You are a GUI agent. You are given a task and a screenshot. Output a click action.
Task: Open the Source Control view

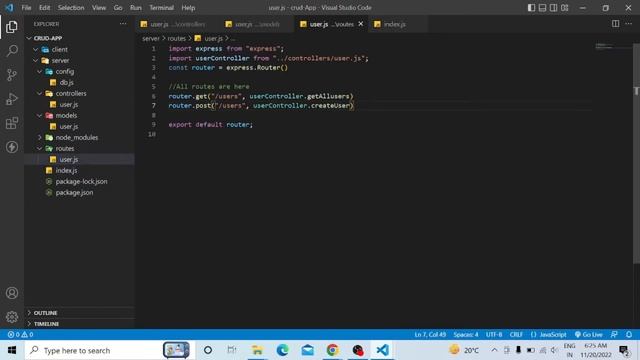point(12,75)
